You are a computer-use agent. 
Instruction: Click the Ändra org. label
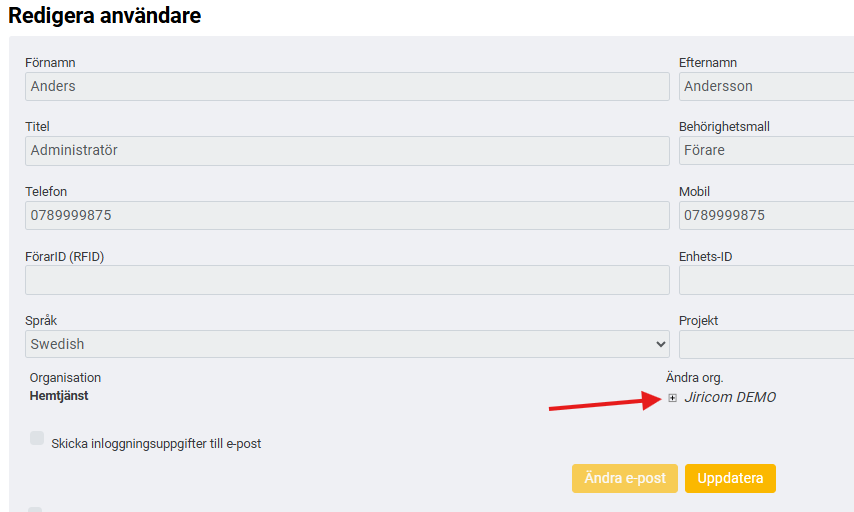694,377
